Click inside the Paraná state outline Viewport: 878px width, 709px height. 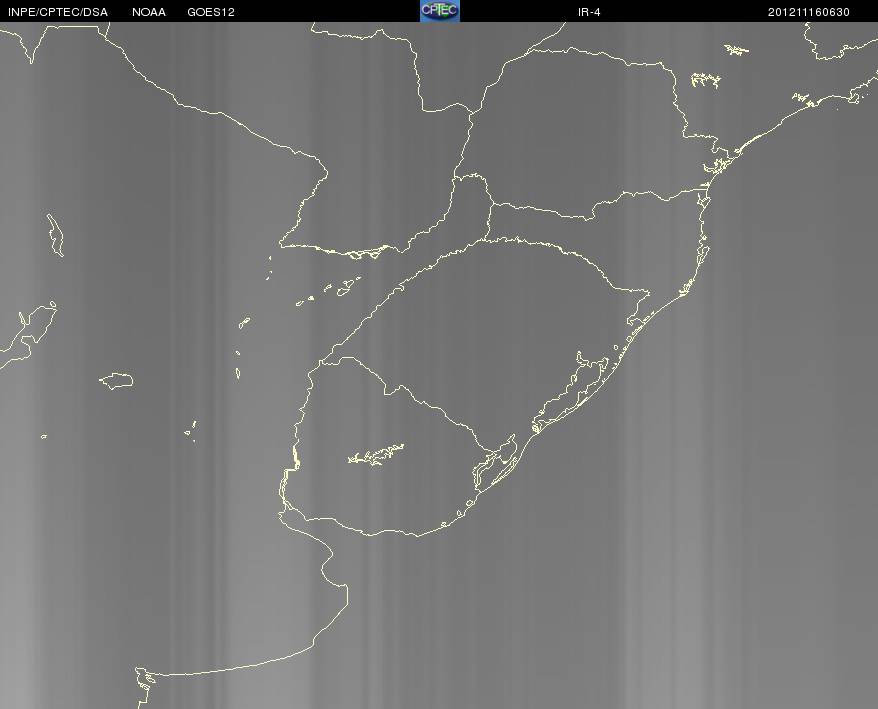tap(577, 129)
